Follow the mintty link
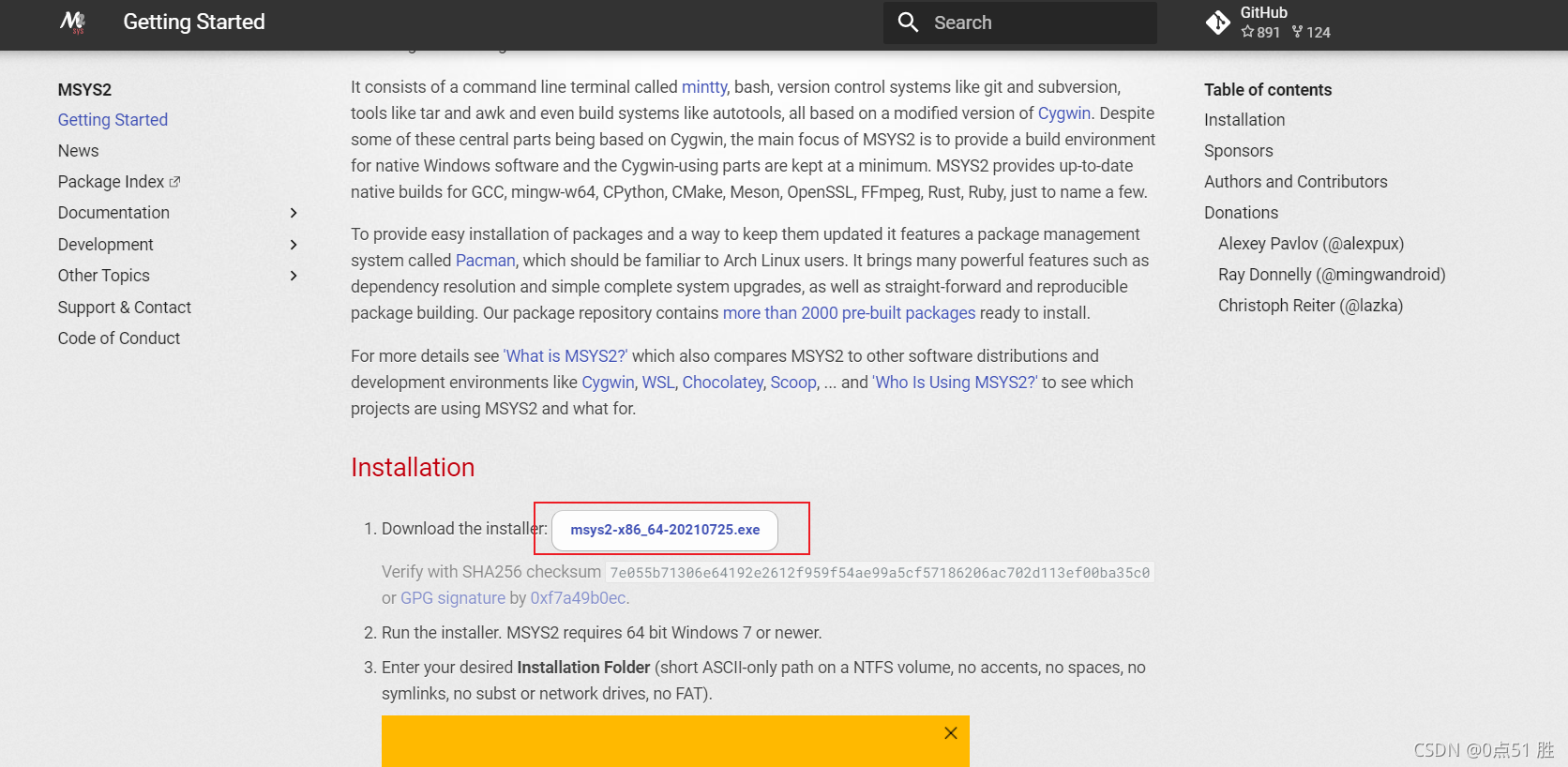Viewport: 1568px width, 767px height. (704, 87)
